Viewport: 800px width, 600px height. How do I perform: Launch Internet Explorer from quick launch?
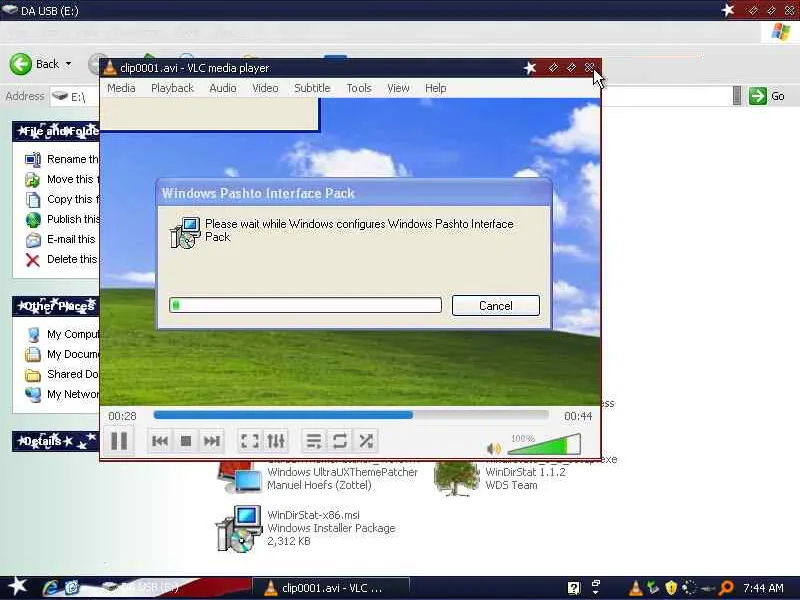(50, 588)
